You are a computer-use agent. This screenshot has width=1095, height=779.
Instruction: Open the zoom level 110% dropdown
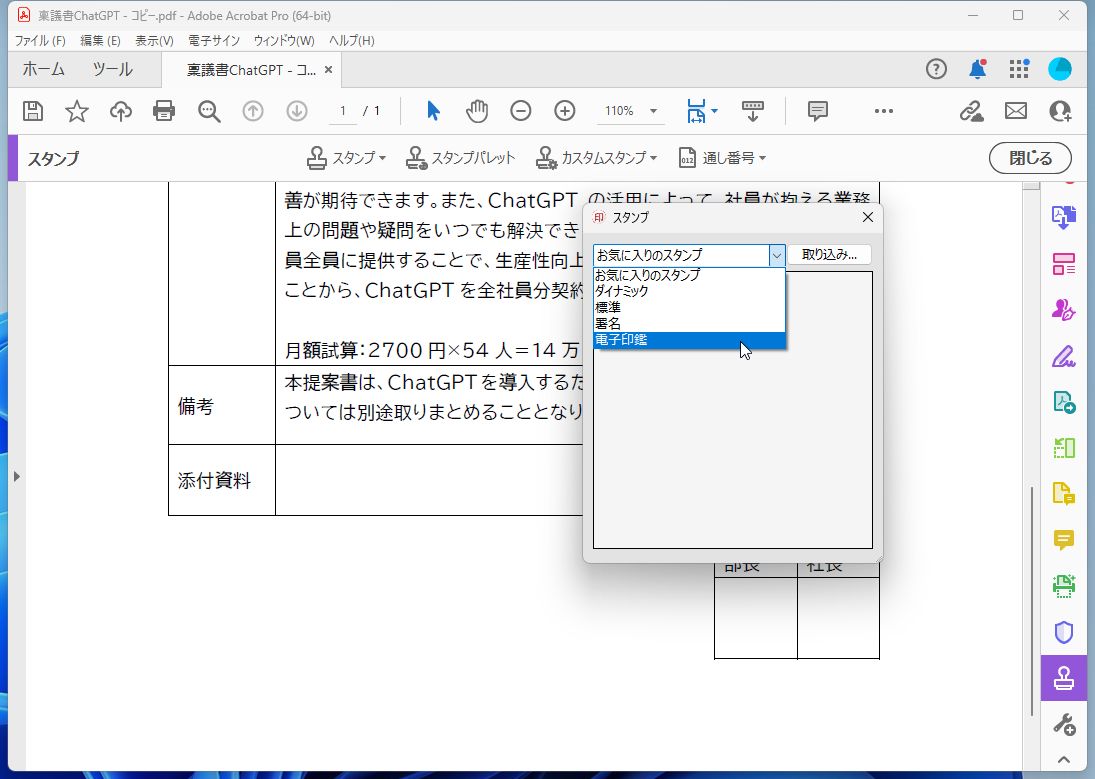pyautogui.click(x=630, y=111)
